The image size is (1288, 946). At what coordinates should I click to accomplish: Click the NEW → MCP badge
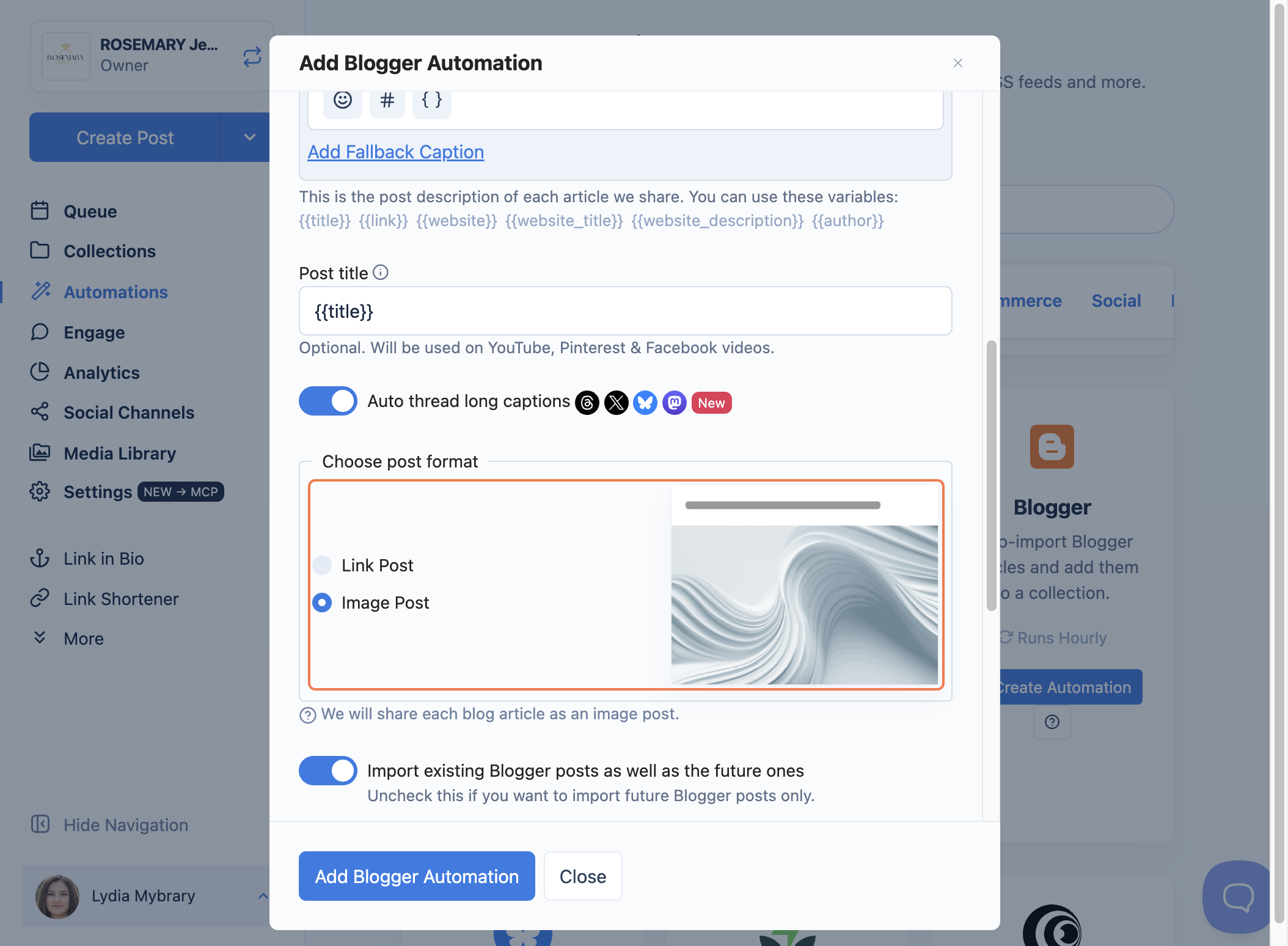[181, 492]
